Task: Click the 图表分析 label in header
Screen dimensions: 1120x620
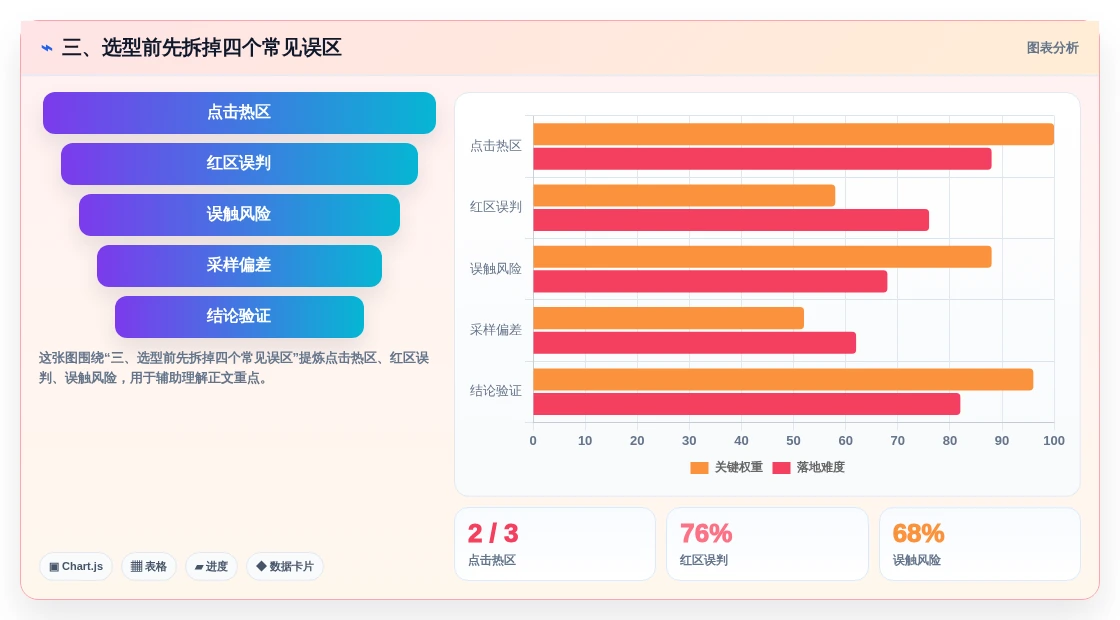Action: tap(1052, 48)
